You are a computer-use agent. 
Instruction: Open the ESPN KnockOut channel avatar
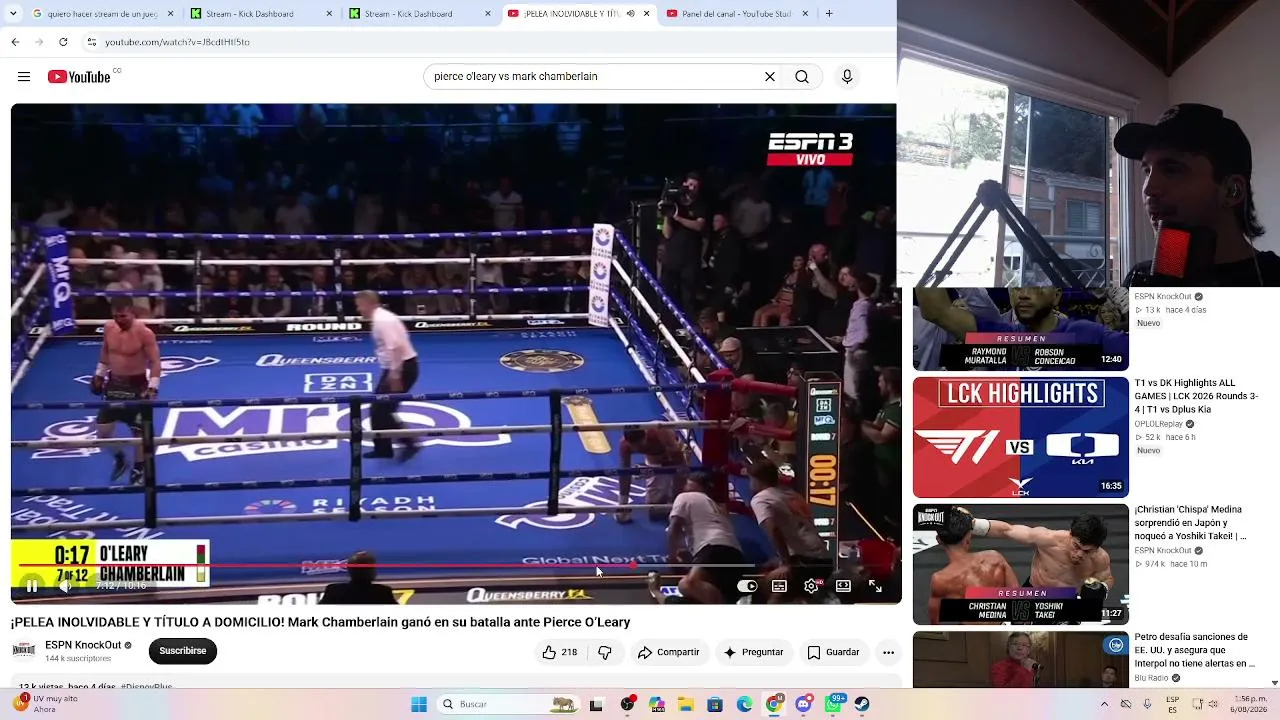pyautogui.click(x=24, y=650)
